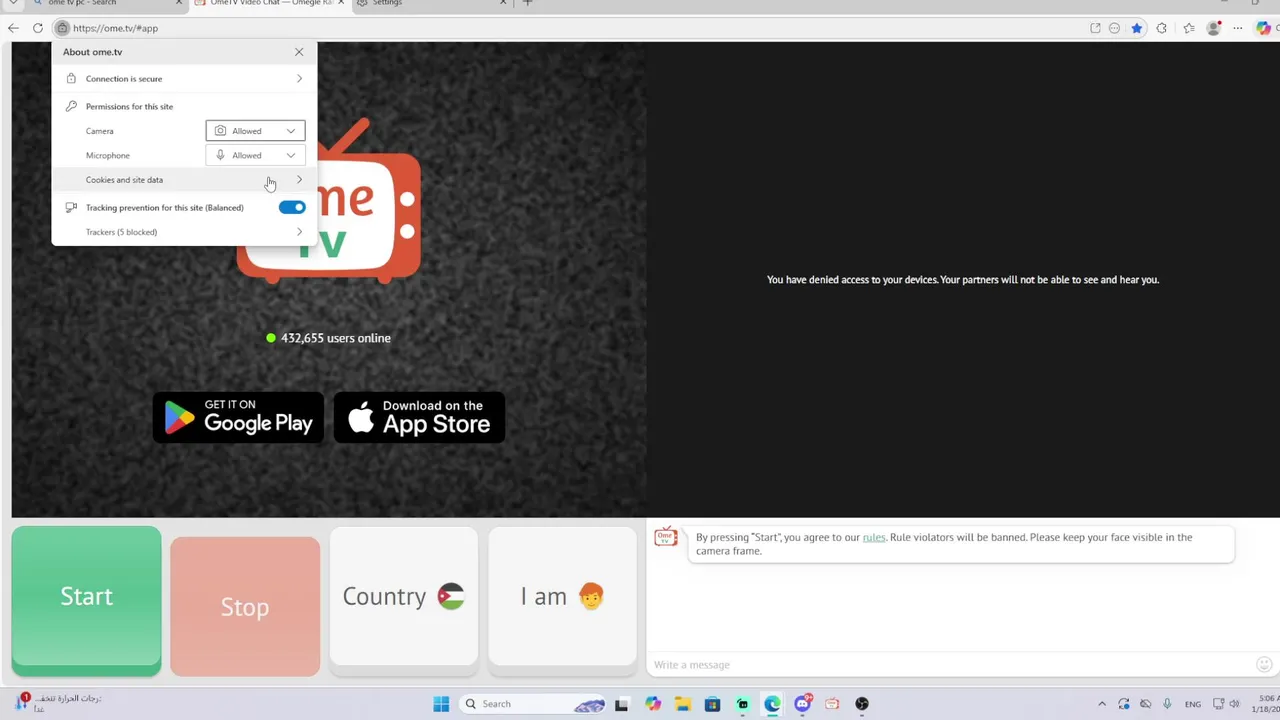The width and height of the screenshot is (1280, 720).
Task: Open Microsoft Edge from taskbar
Action: pyautogui.click(x=773, y=704)
